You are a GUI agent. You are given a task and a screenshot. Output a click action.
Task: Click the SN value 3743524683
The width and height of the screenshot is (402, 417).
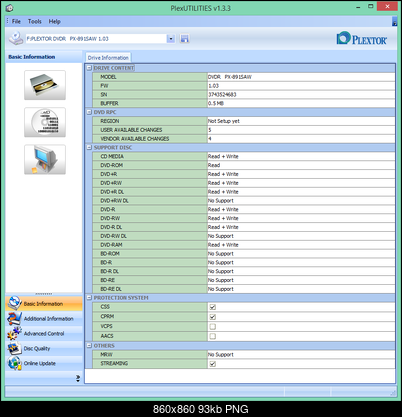coord(222,95)
